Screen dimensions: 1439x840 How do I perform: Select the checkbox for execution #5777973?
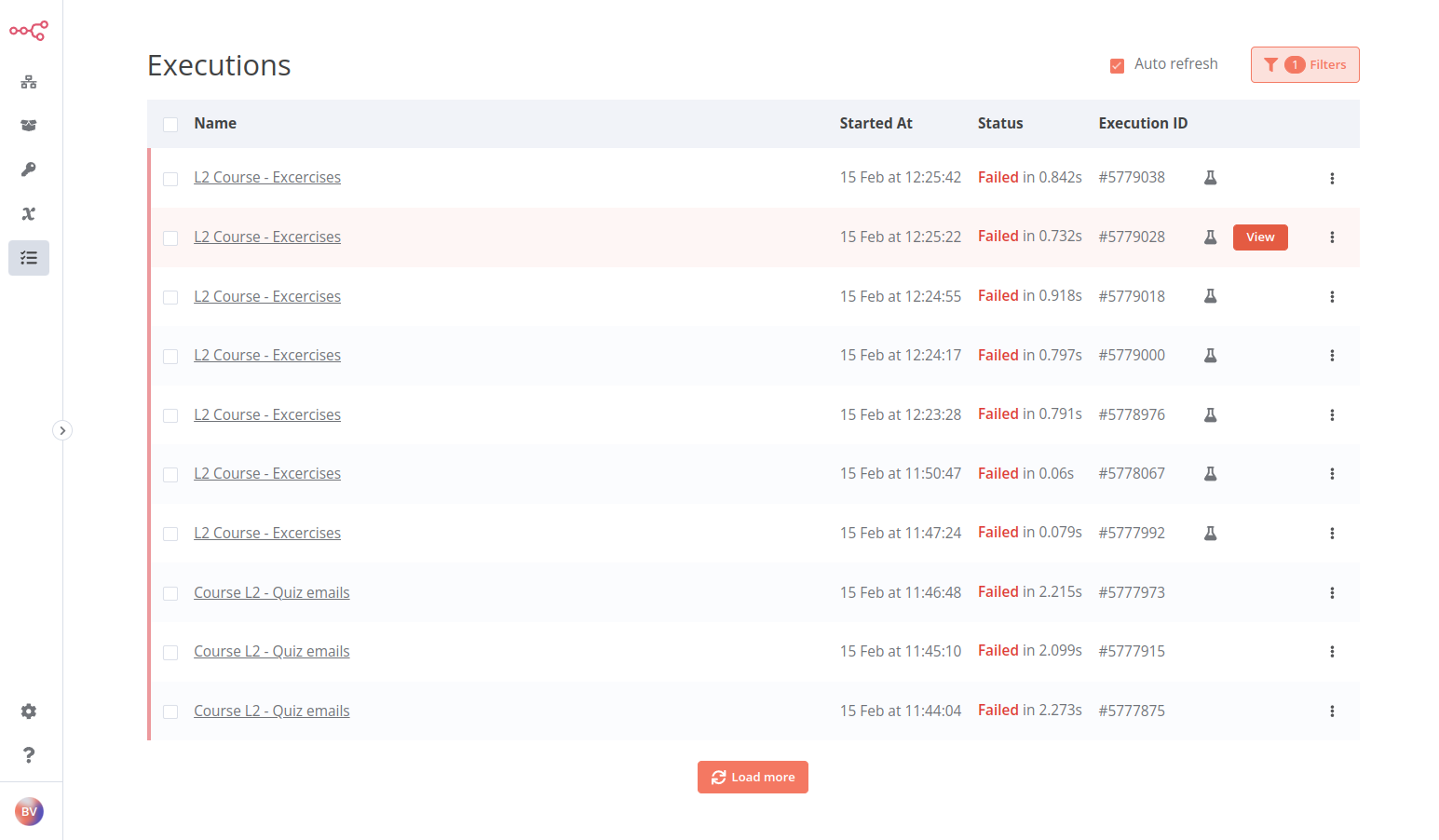pos(170,593)
